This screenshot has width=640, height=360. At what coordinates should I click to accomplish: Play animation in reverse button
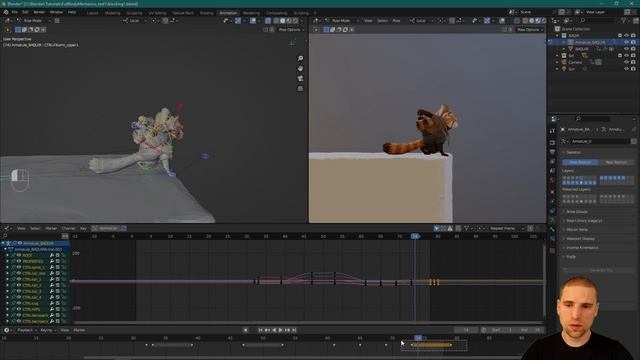274,330
